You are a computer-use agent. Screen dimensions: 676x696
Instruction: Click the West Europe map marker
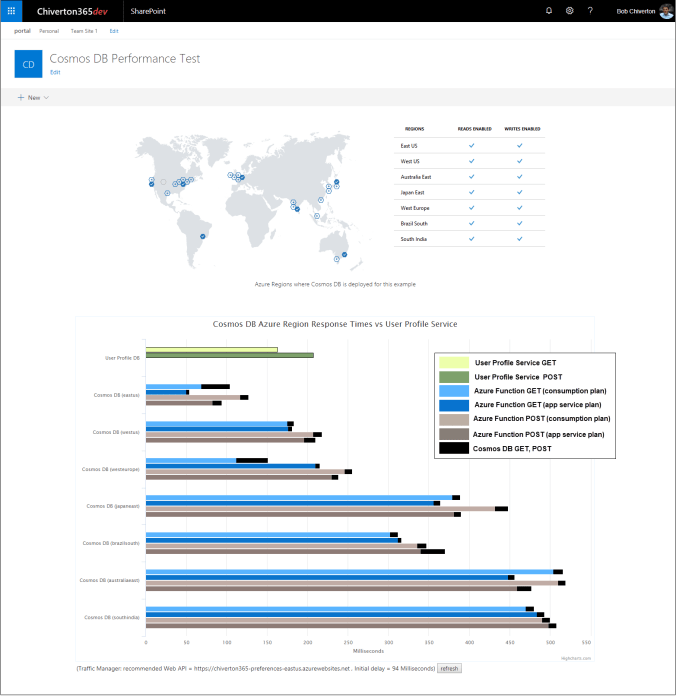point(242,177)
